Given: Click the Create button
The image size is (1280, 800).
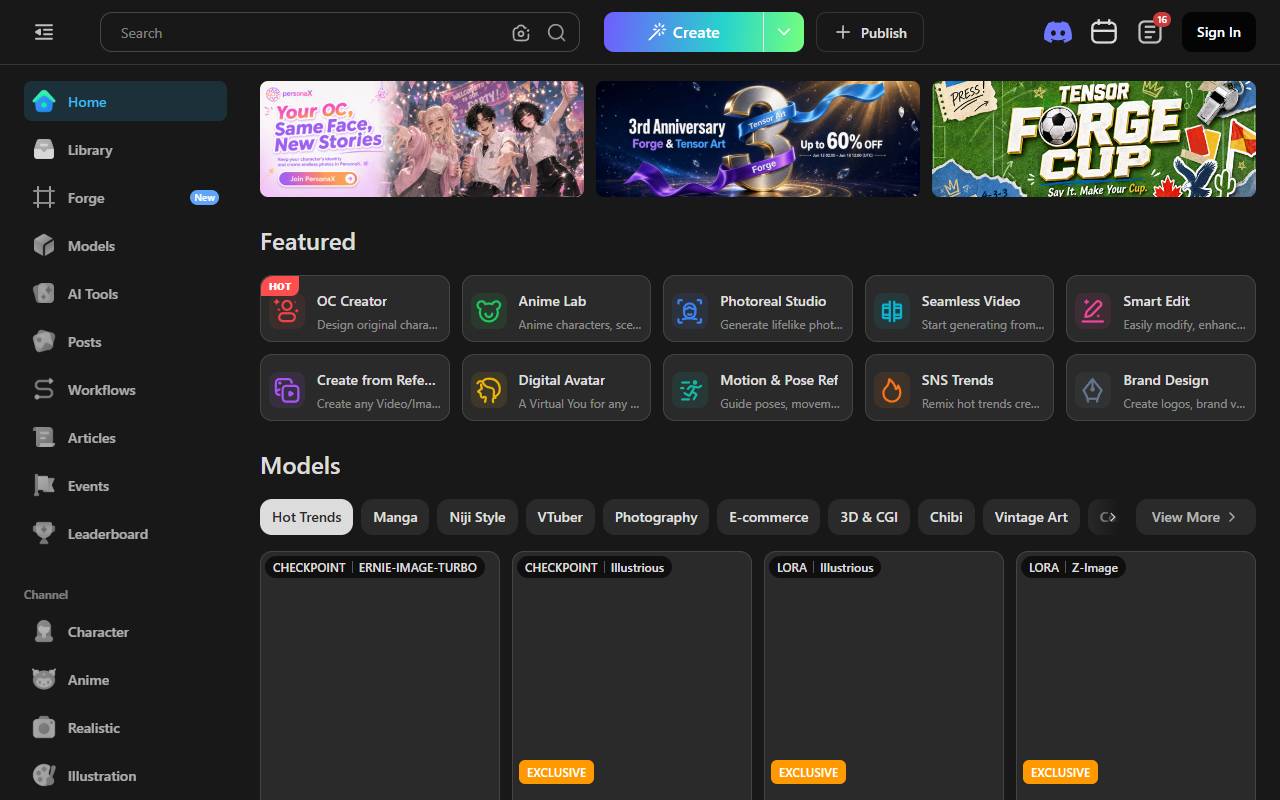Looking at the screenshot, I should (x=684, y=32).
